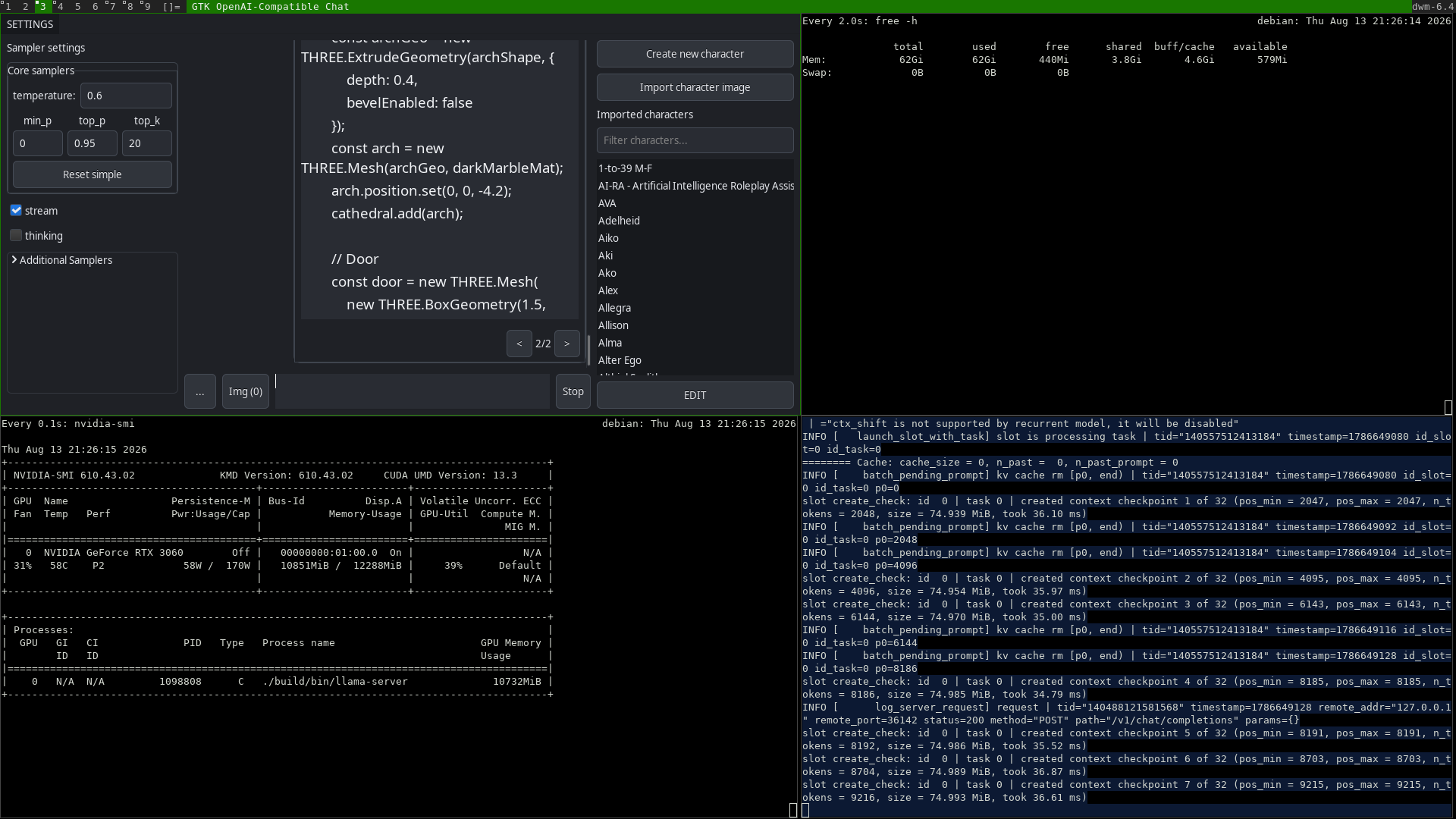
Task: Click Import character image
Action: click(x=695, y=87)
